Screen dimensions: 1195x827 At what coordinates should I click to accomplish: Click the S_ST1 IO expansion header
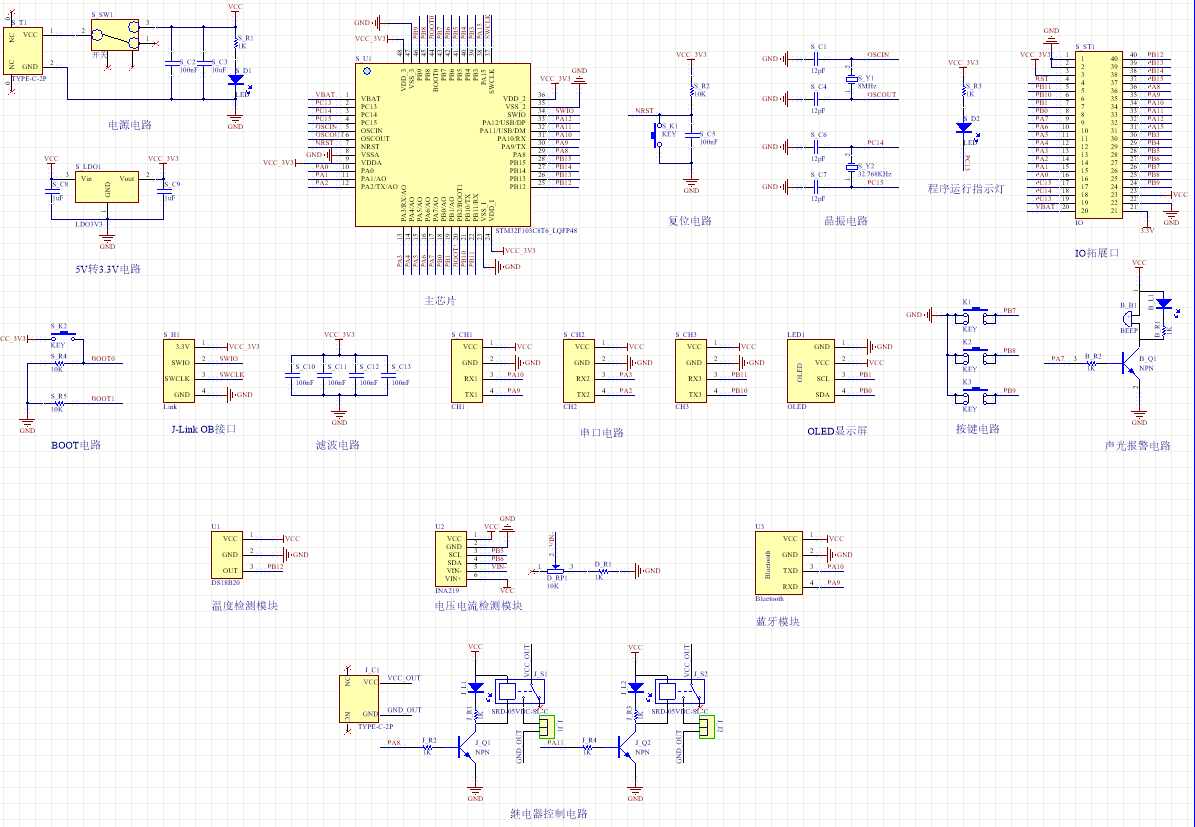pos(1098,134)
